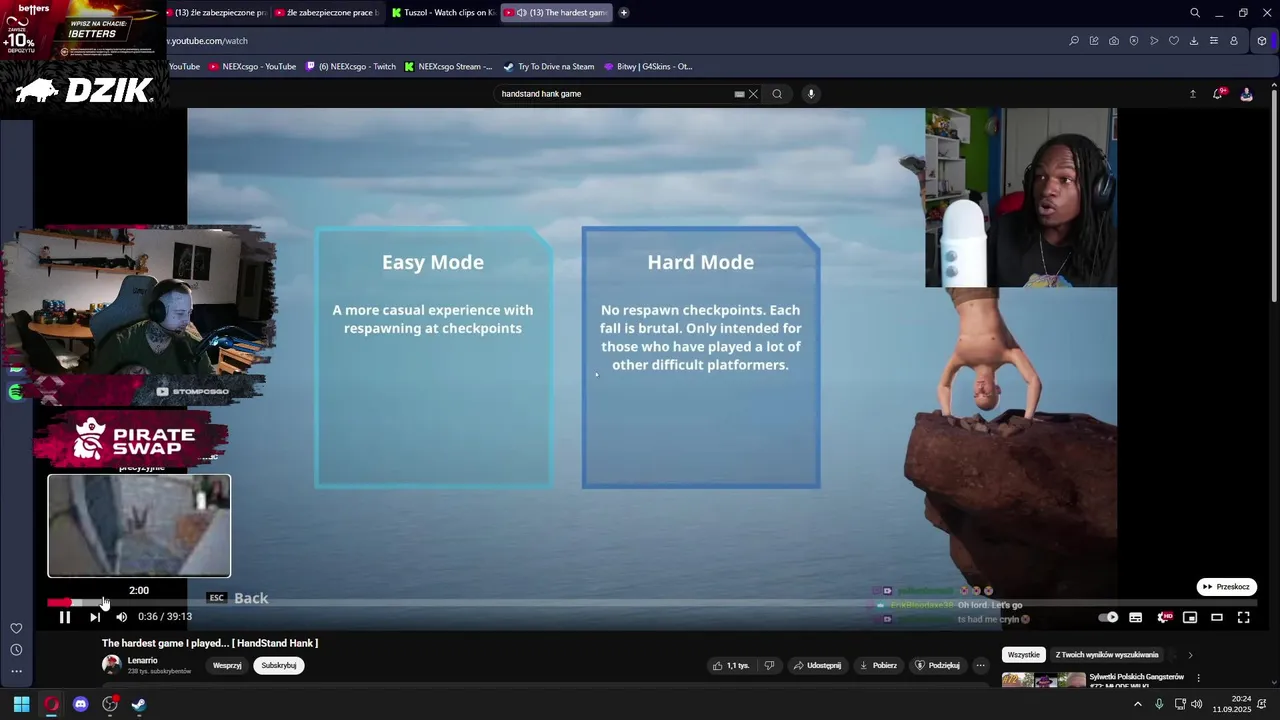Screen dimensions: 1280x720
Task: Open the player settings gear
Action: 1163,617
